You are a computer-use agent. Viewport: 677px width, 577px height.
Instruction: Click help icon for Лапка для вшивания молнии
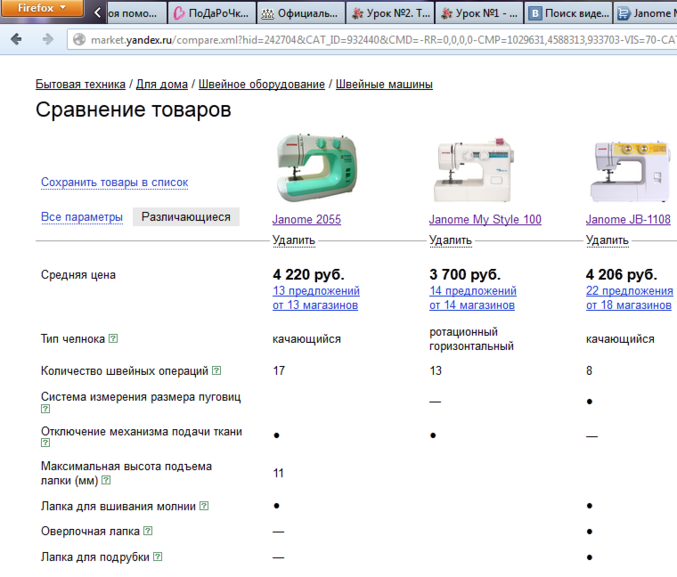205,507
